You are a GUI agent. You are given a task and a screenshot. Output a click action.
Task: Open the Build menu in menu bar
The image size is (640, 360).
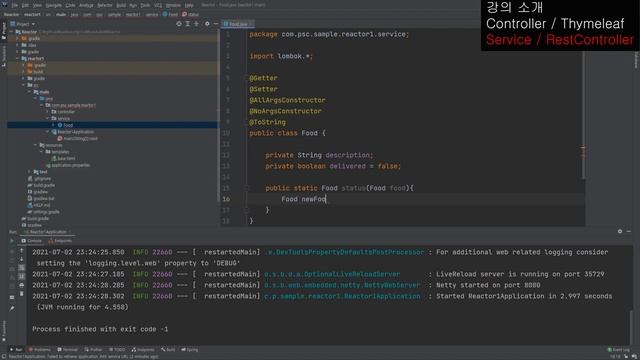tap(121, 5)
